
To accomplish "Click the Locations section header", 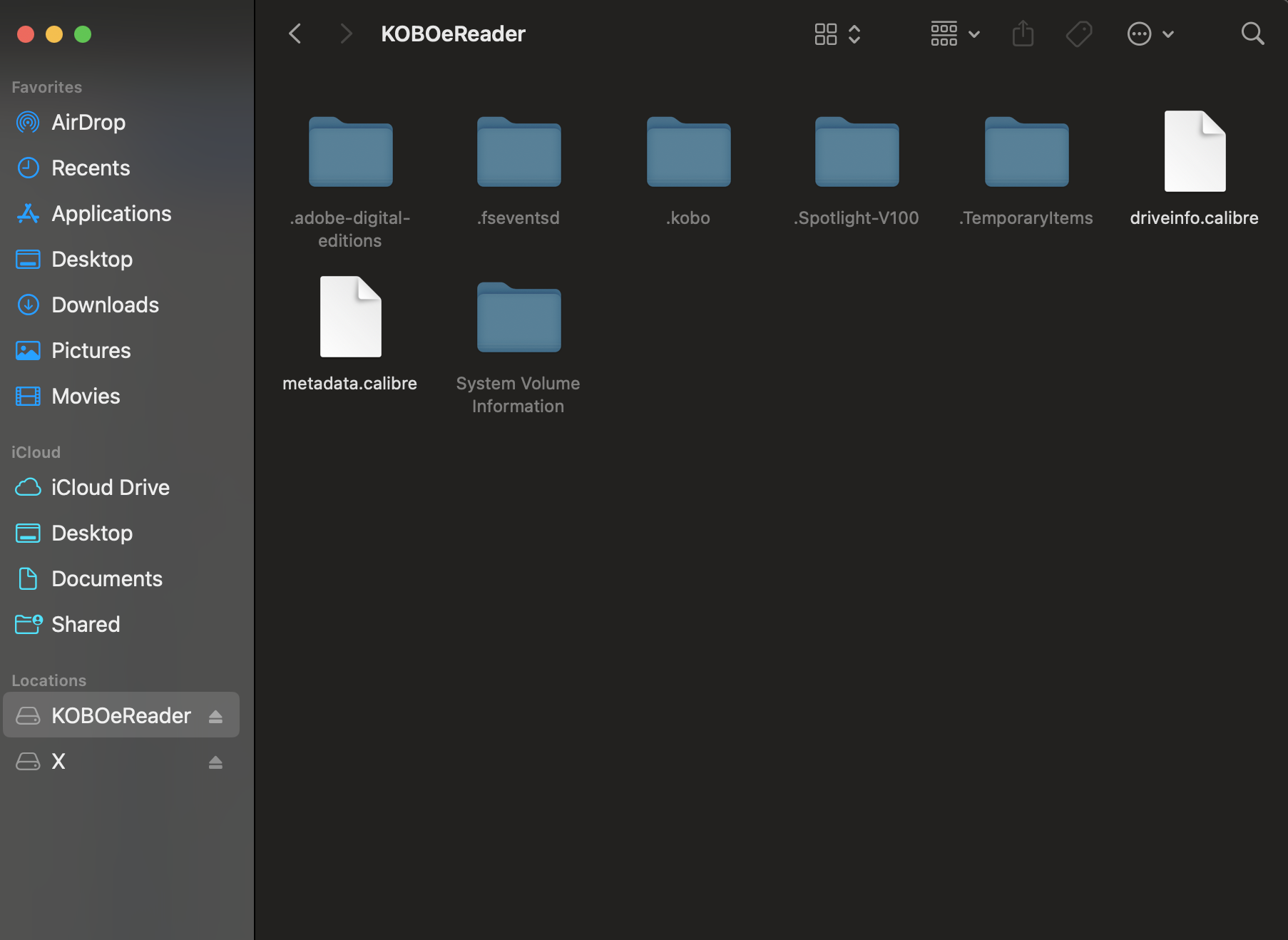I will coord(49,680).
